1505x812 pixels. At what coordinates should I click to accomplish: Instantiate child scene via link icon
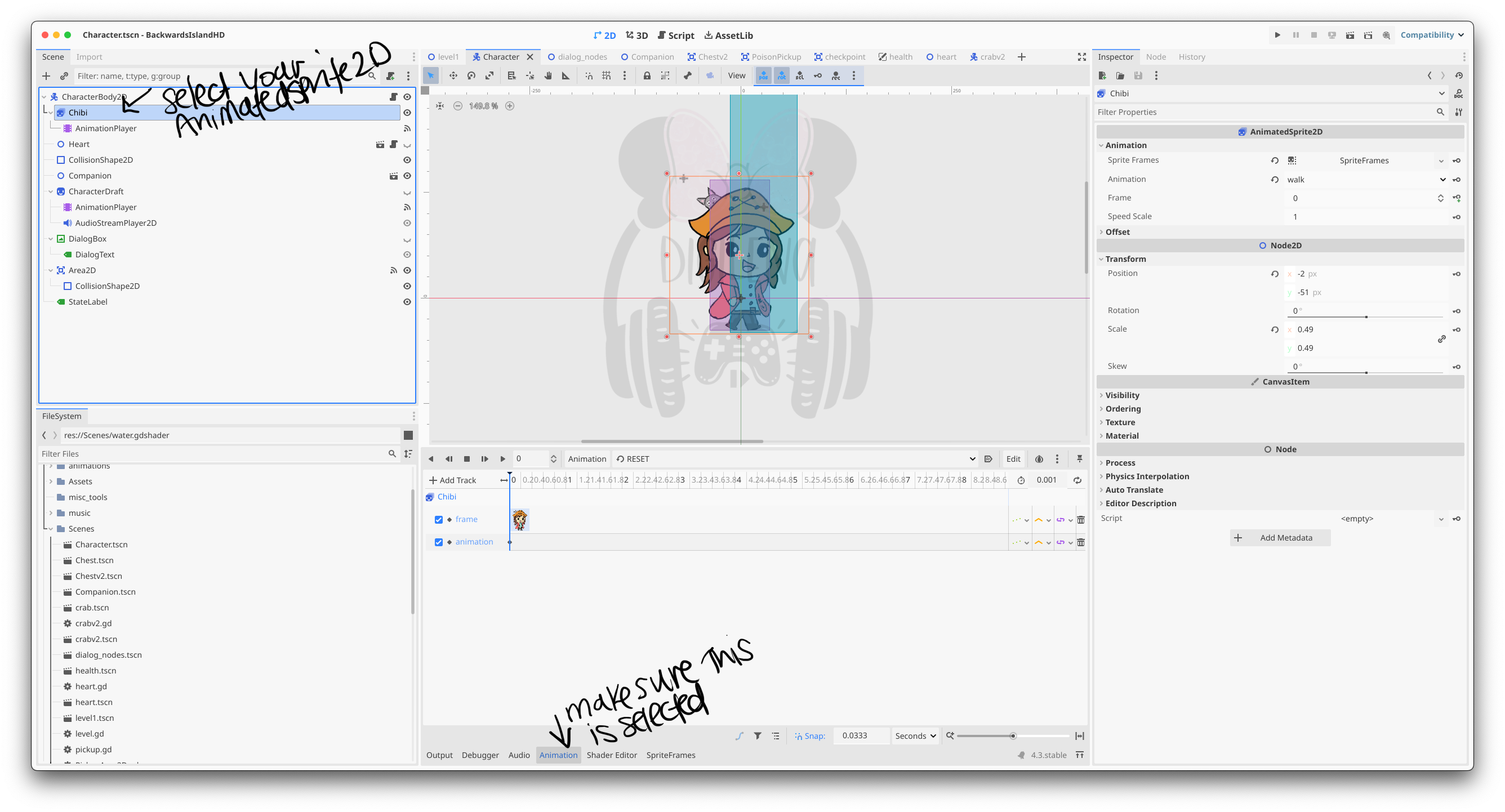64,76
